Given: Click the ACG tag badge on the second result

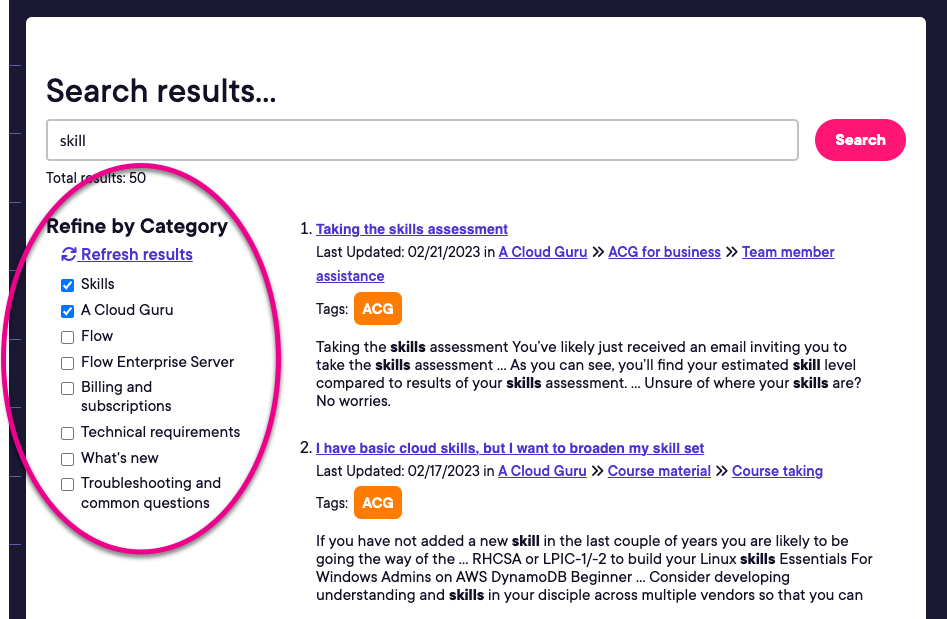Looking at the screenshot, I should pyautogui.click(x=377, y=502).
